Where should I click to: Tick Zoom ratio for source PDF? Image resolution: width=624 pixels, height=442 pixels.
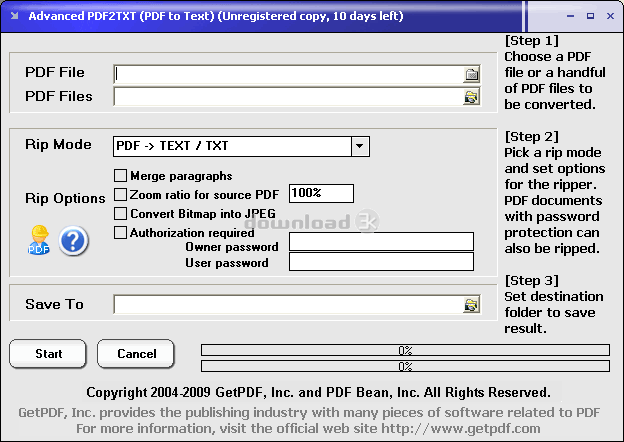[120, 195]
